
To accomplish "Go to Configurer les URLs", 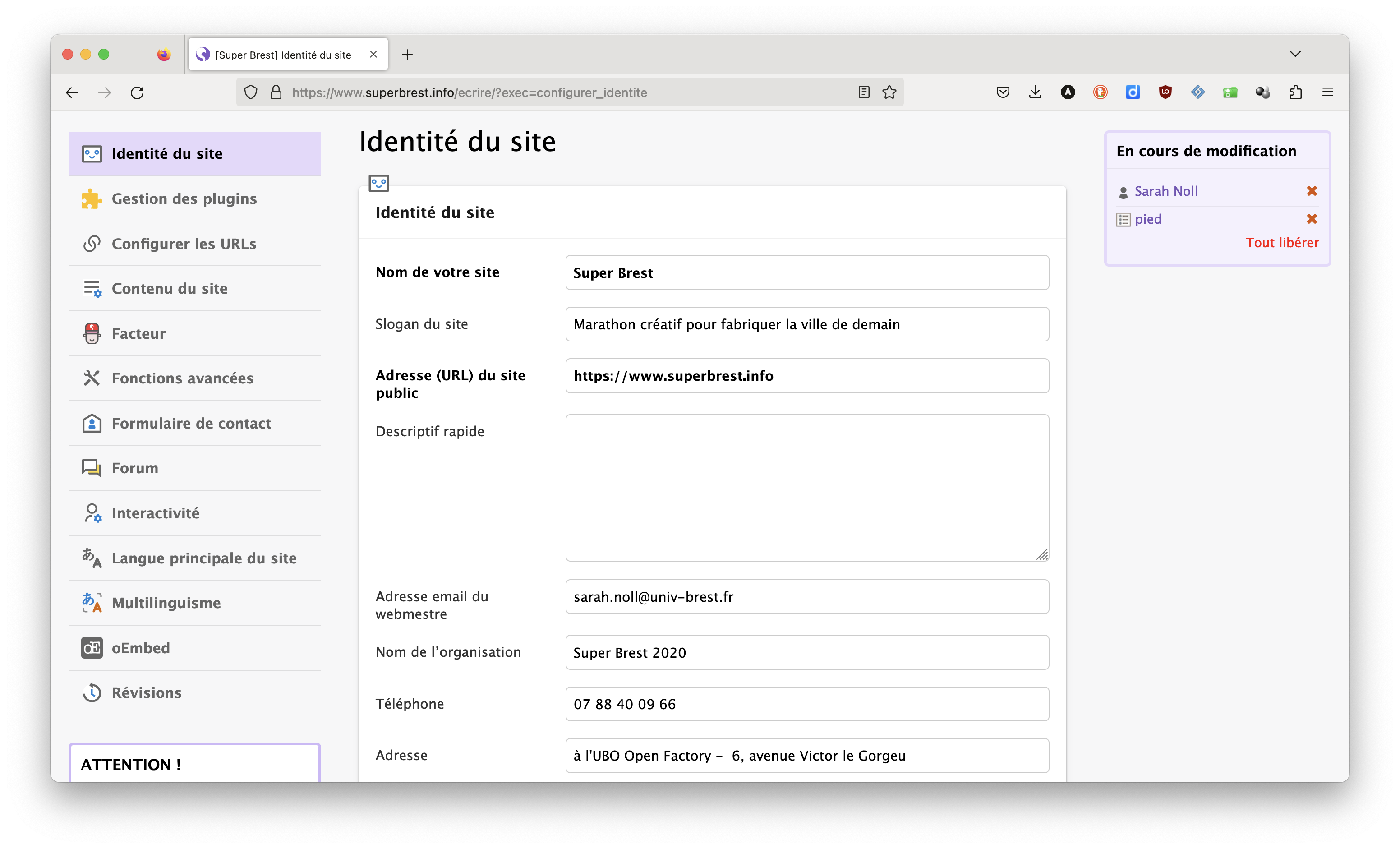I will tap(194, 243).
